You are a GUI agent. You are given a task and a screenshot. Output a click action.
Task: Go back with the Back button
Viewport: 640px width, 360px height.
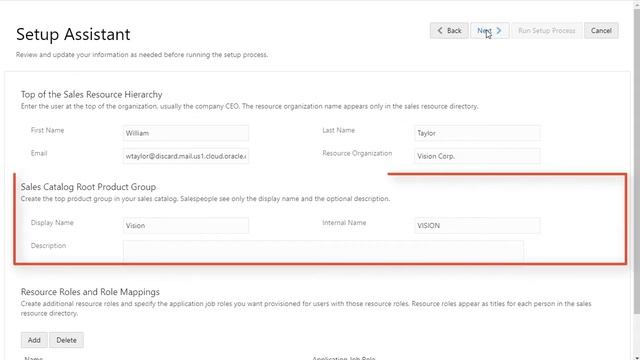[449, 31]
